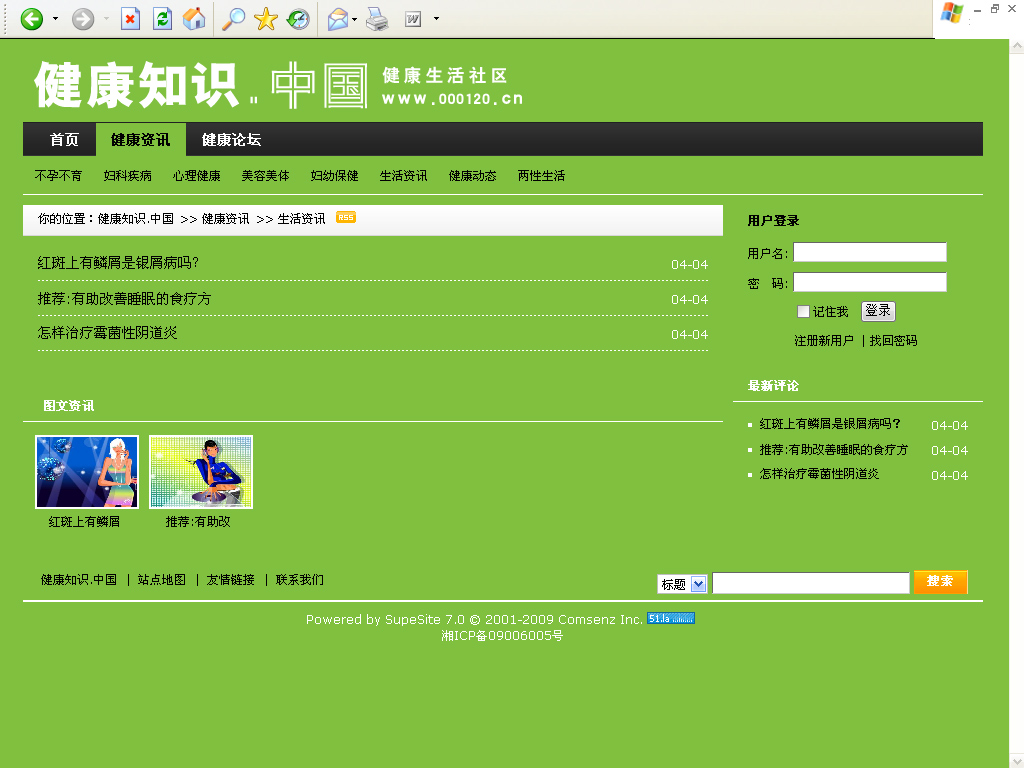Expand the Mail icon dropdown arrow

pyautogui.click(x=355, y=19)
